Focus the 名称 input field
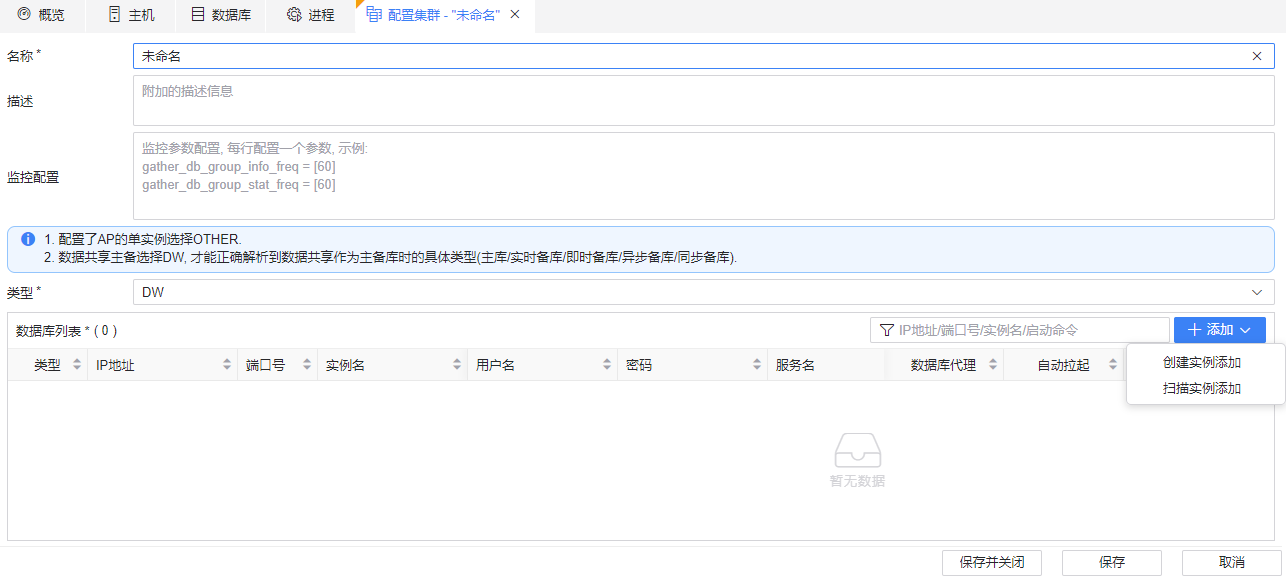The height and width of the screenshot is (580, 1286). click(x=703, y=56)
